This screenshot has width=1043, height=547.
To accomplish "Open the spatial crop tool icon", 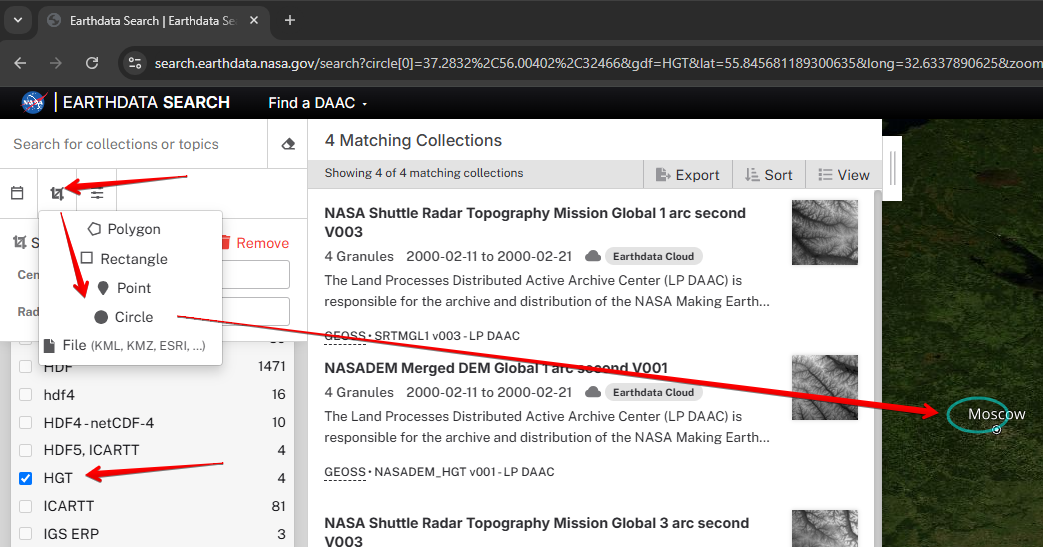I will [57, 194].
